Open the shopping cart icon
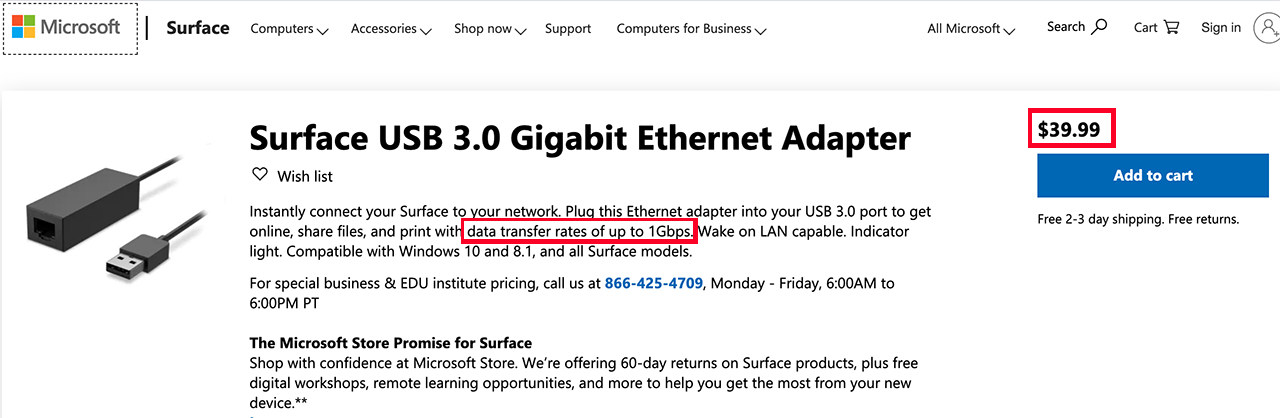Viewport: 1280px width, 418px height. coord(1171,28)
